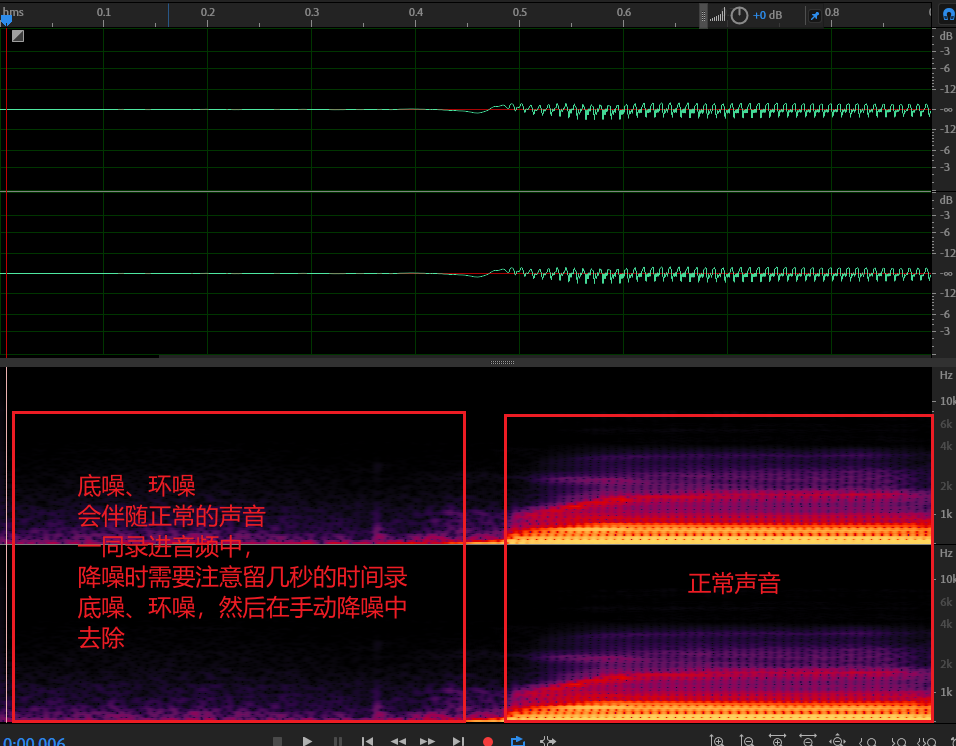Click the HUD volume level bars icon
956x746 pixels.
[x=718, y=15]
